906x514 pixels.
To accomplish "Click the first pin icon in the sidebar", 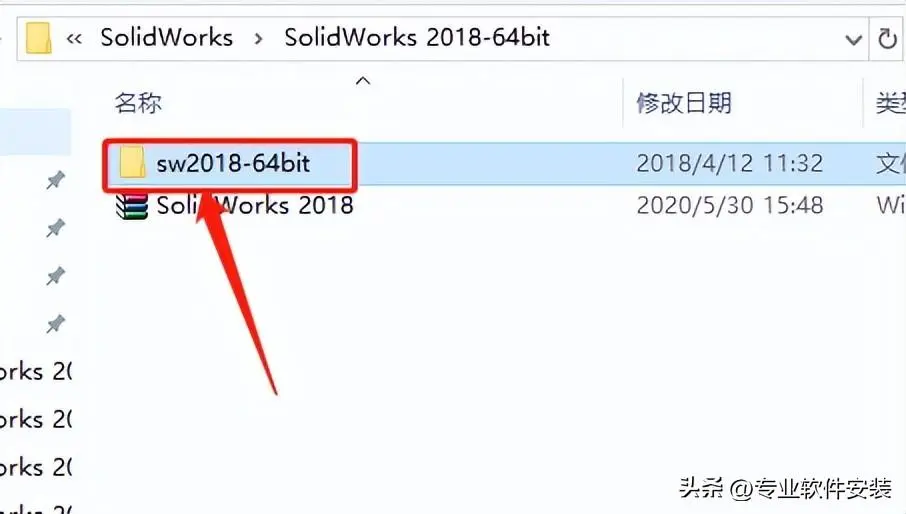I will [55, 181].
